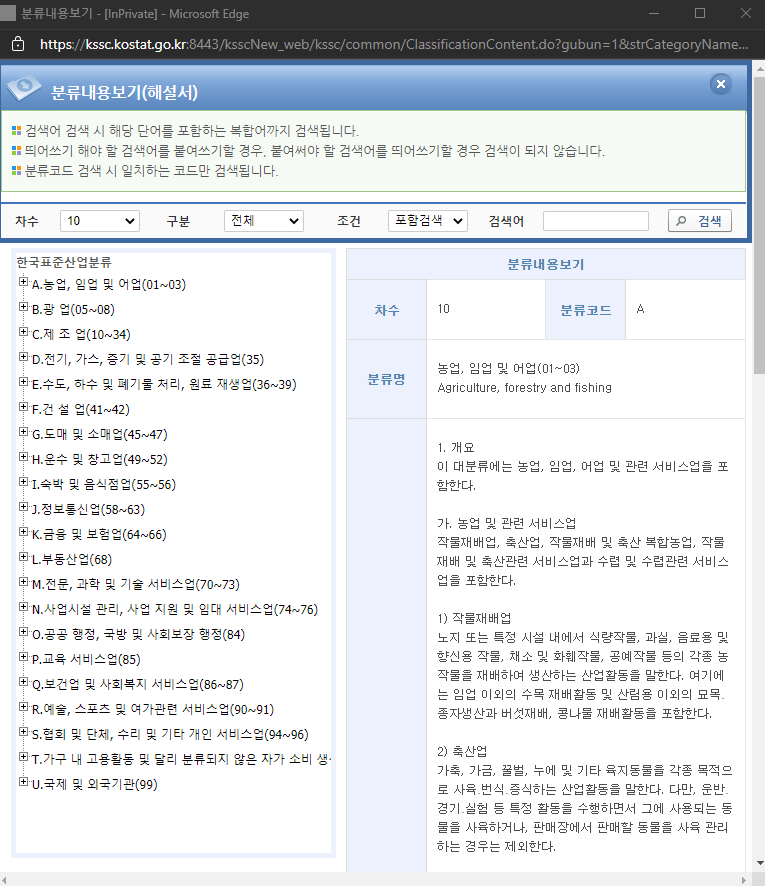Select O.공공 행정, 국방 및 사회보장 행정(84)
The image size is (765, 886).
click(x=138, y=635)
